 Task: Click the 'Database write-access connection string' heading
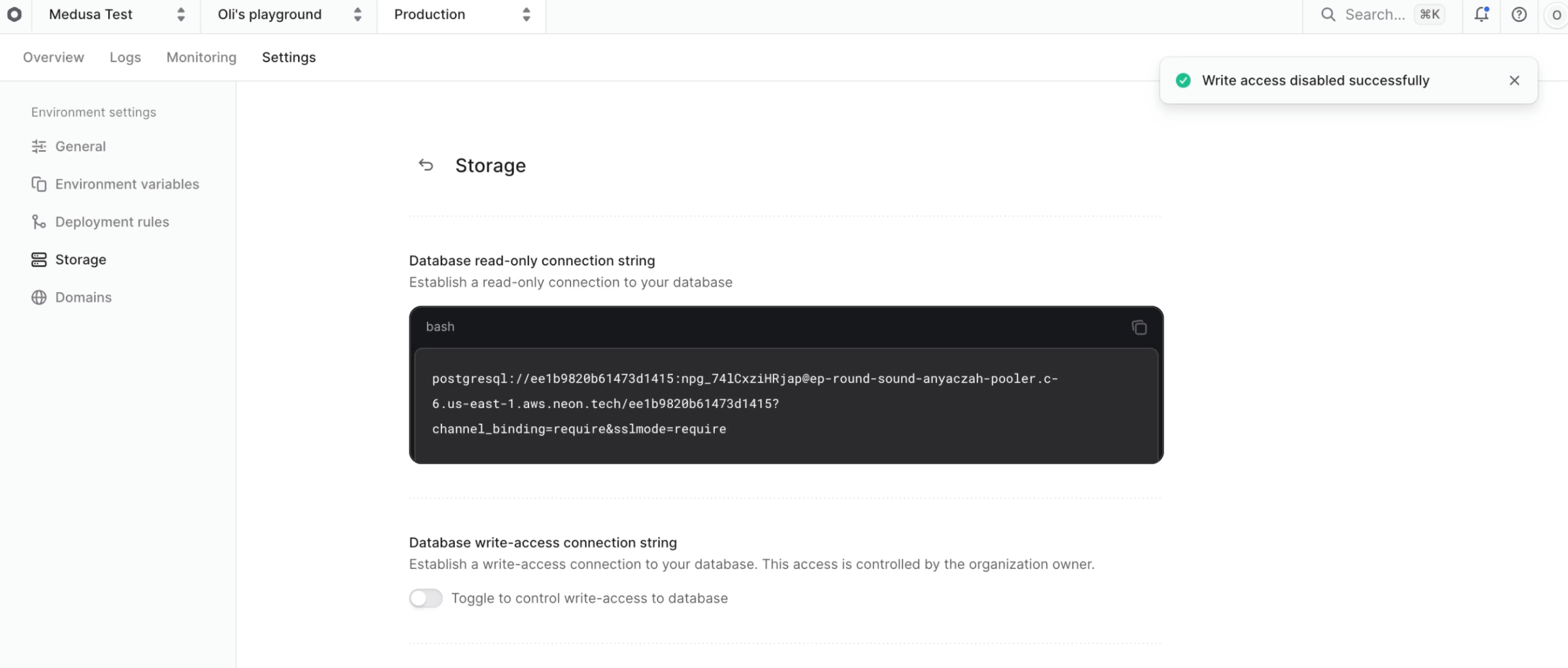tap(542, 542)
